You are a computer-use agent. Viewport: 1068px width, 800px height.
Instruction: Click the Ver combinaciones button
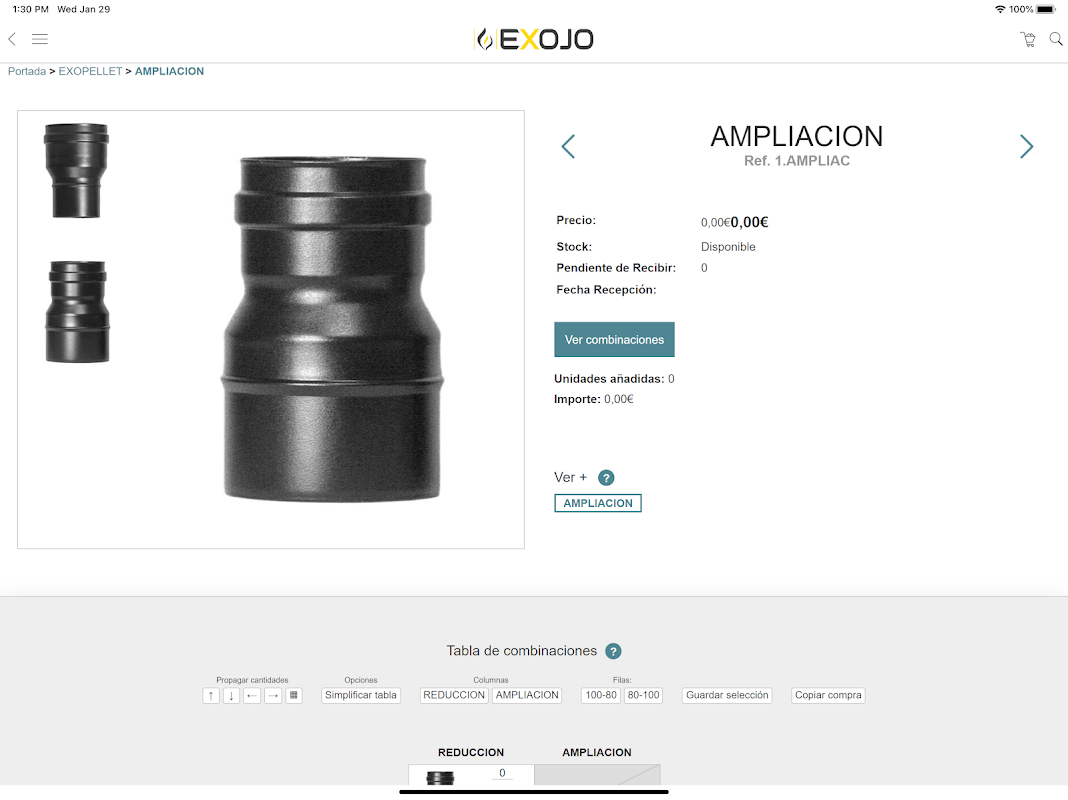coord(614,340)
